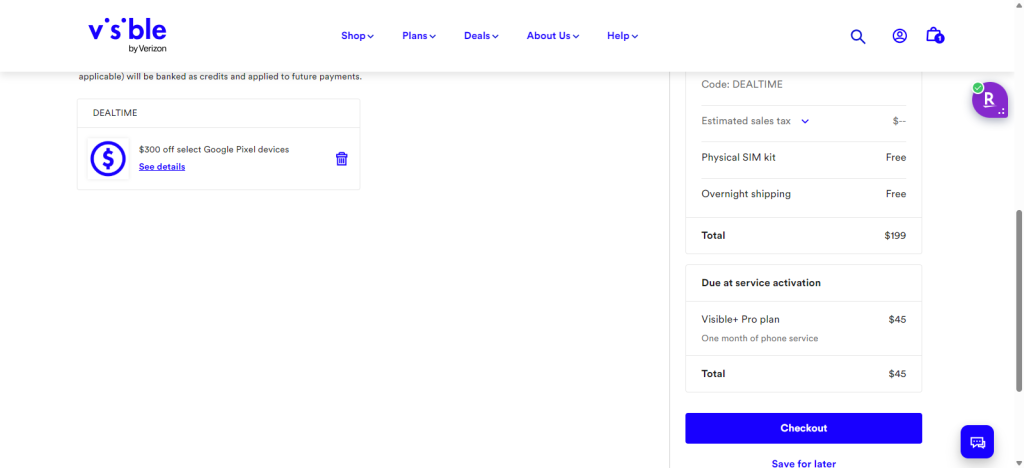This screenshot has height=468, width=1024.
Task: Open the account profile icon
Action: (900, 36)
